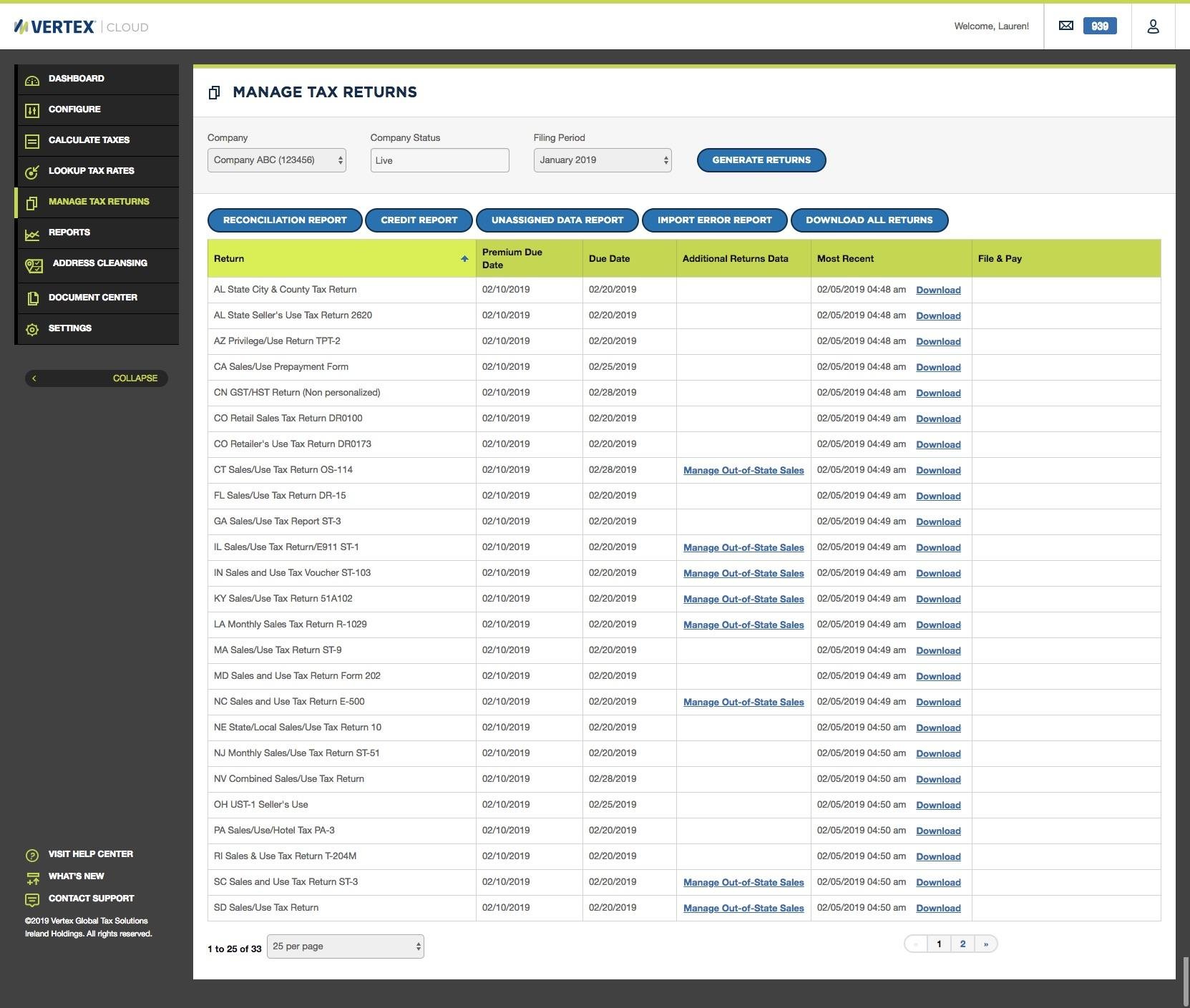
Task: Select Lookup Tax Rates menu item
Action: 97,171
